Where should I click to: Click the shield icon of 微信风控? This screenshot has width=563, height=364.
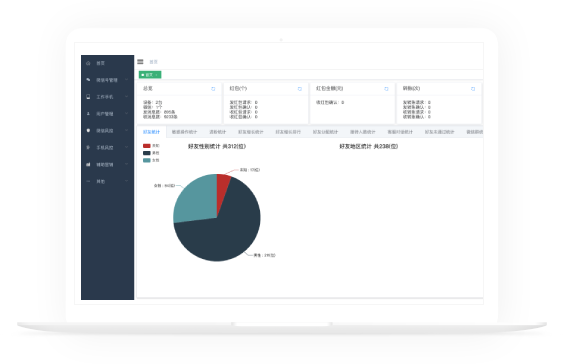click(88, 130)
